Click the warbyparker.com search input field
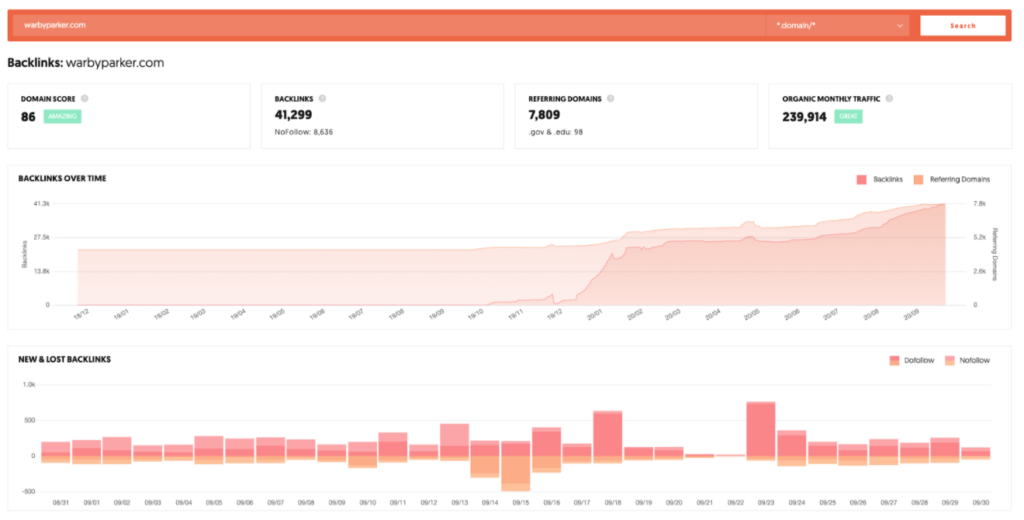Image resolution: width=1024 pixels, height=520 pixels. click(389, 25)
